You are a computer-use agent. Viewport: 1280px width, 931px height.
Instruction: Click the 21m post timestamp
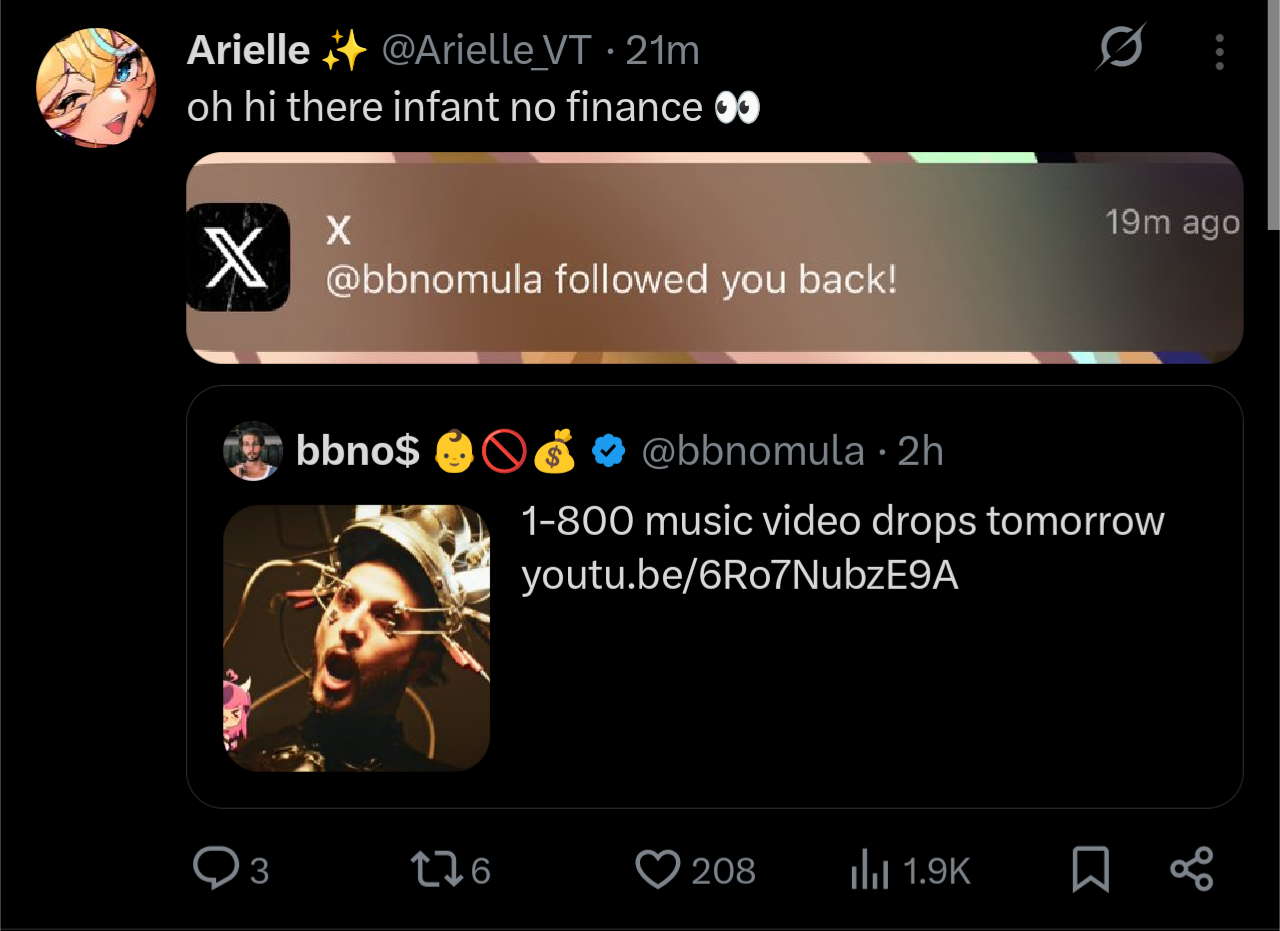pos(662,50)
